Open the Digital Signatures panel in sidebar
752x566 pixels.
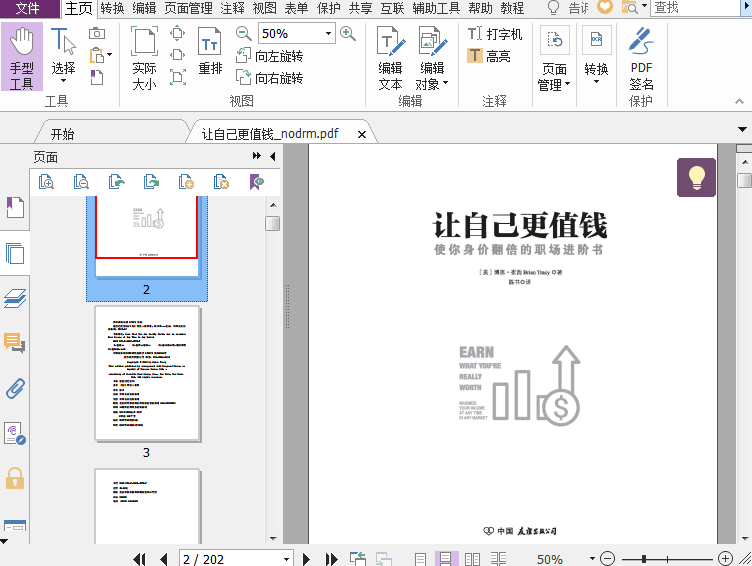(x=15, y=434)
